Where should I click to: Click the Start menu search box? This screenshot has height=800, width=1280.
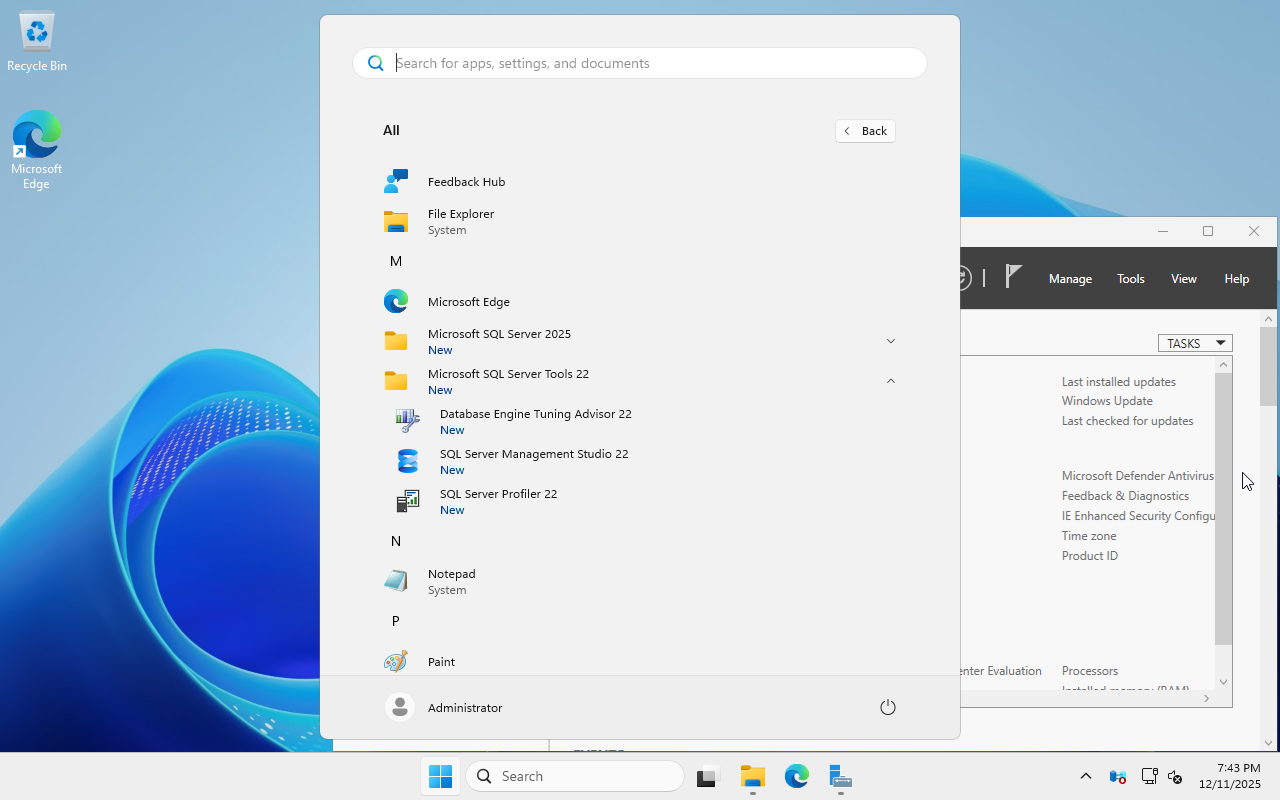pos(639,62)
